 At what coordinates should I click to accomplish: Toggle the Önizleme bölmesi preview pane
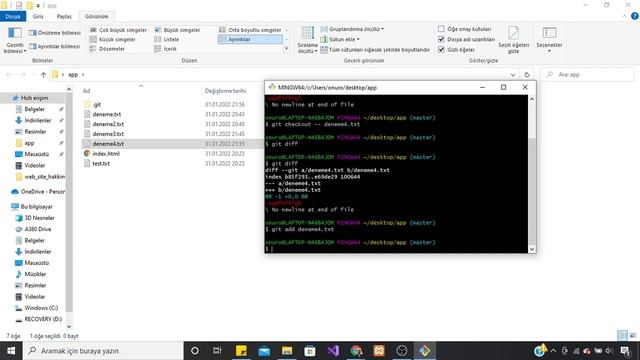[x=55, y=33]
